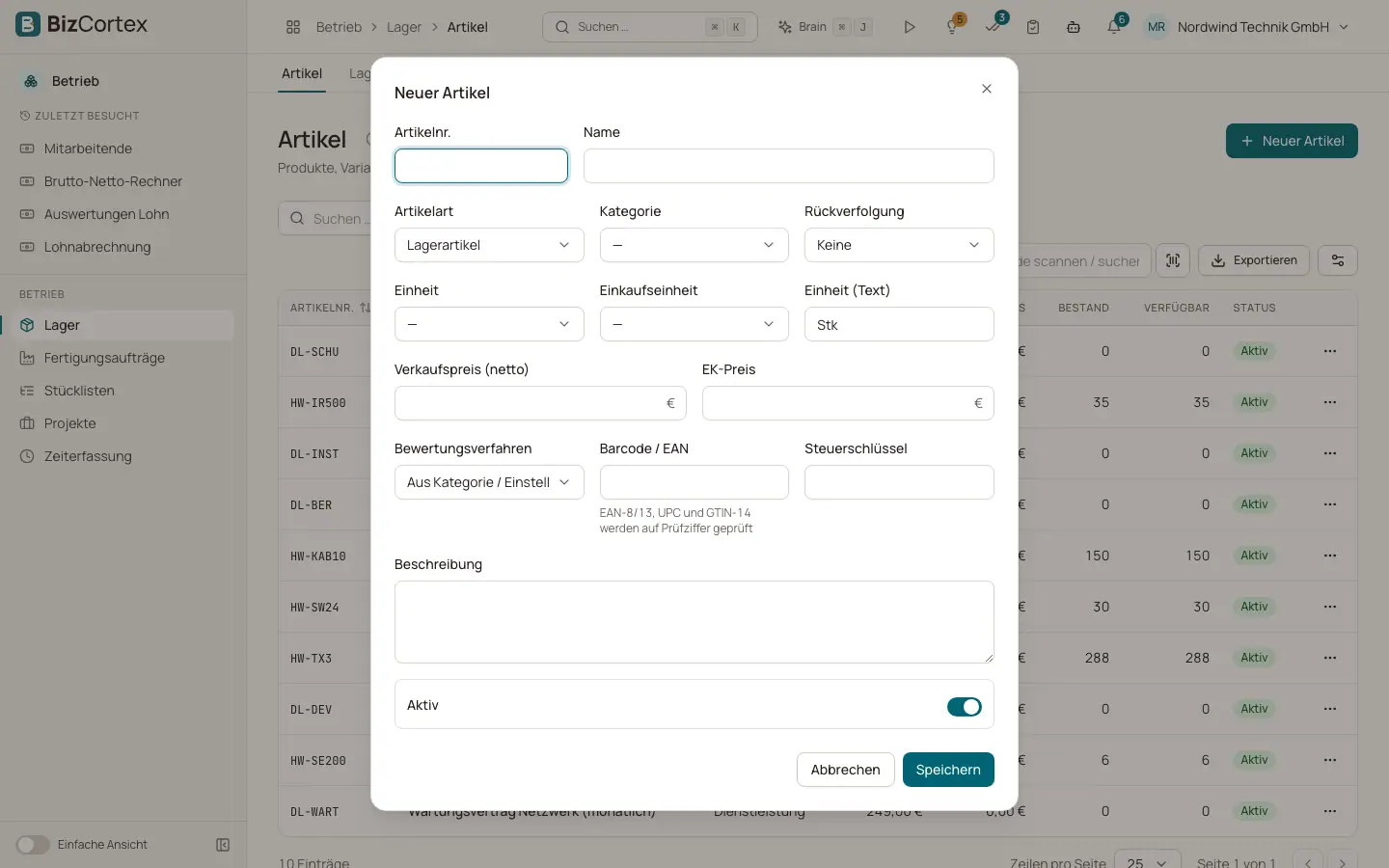
Task: Open the assistant bot icon
Action: pyautogui.click(x=1074, y=27)
